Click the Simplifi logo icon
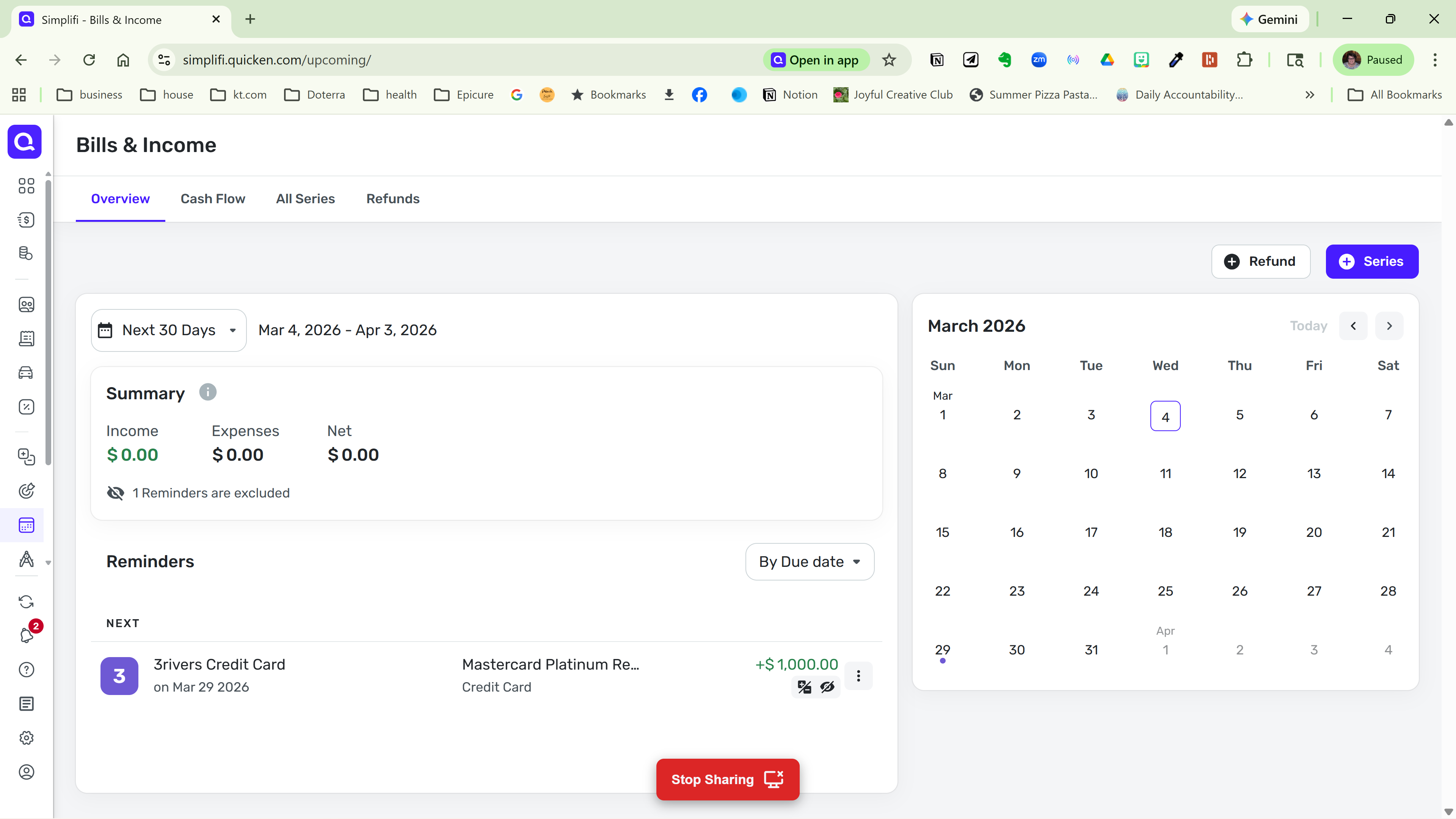This screenshot has height=819, width=1456. [x=24, y=141]
